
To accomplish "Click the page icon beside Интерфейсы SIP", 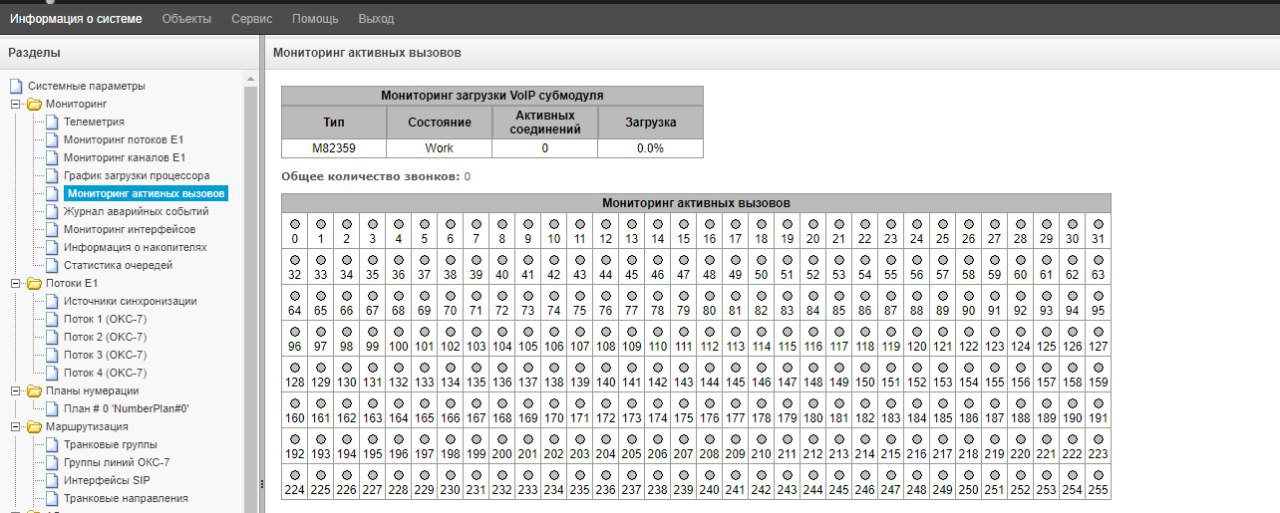I will (x=52, y=480).
